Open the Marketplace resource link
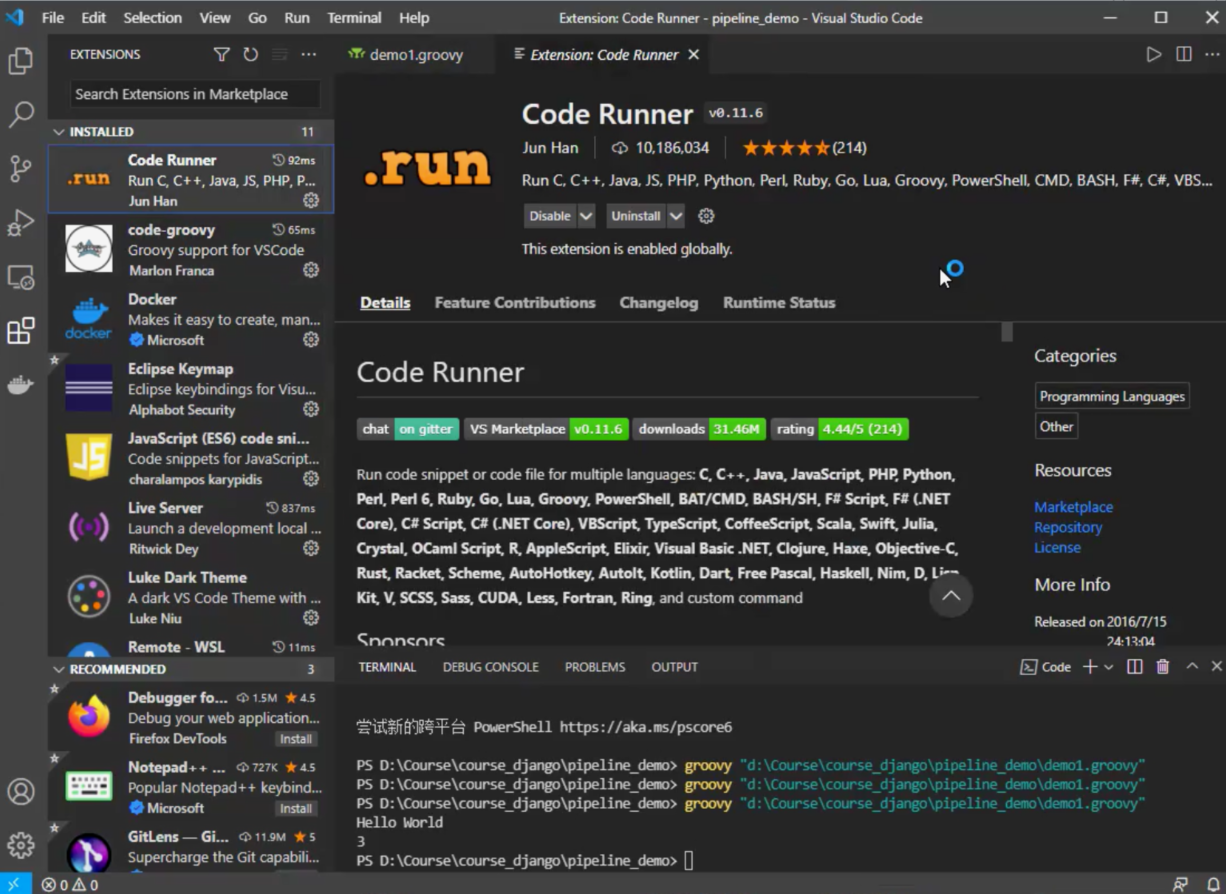The image size is (1226, 894). coord(1073,507)
